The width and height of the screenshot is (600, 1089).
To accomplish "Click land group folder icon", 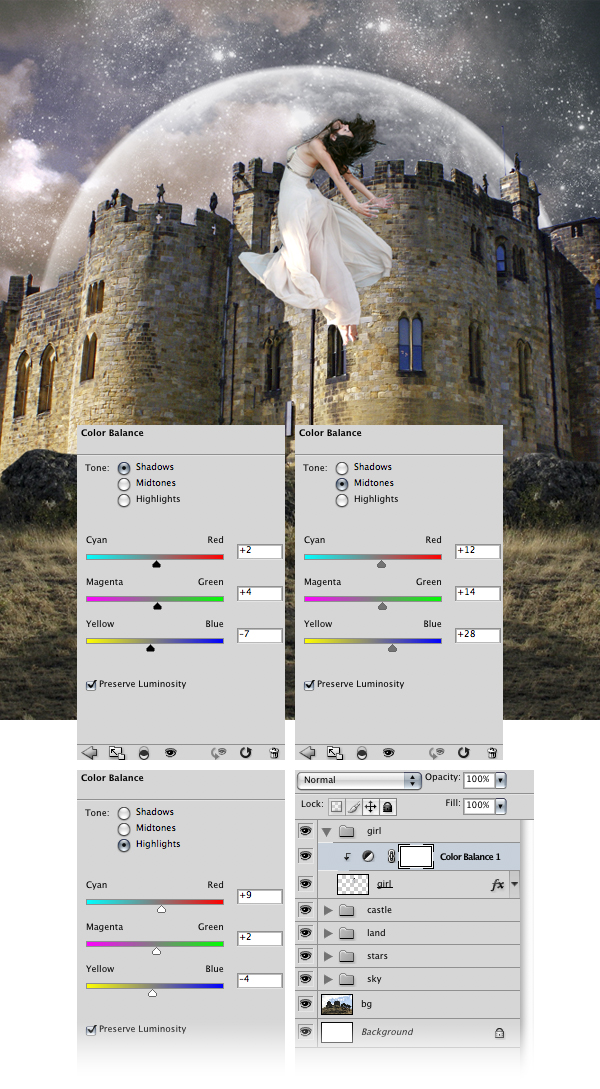I will (347, 933).
